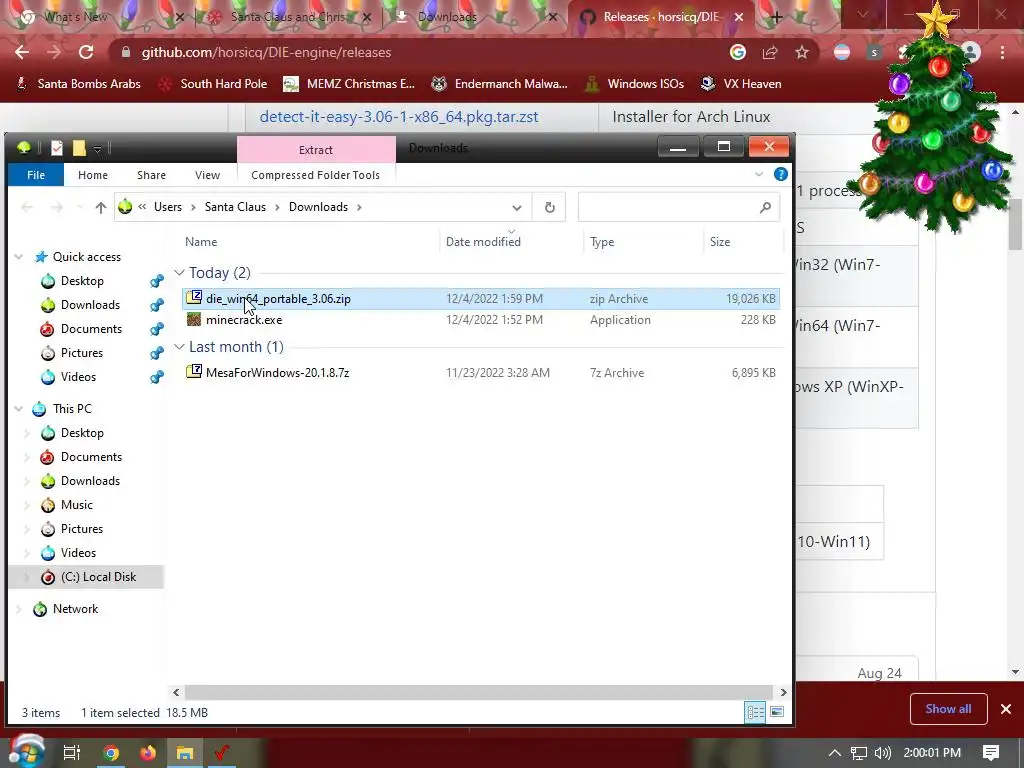1024x768 pixels.
Task: Switch to the Downloads browser tab
Action: click(x=447, y=17)
